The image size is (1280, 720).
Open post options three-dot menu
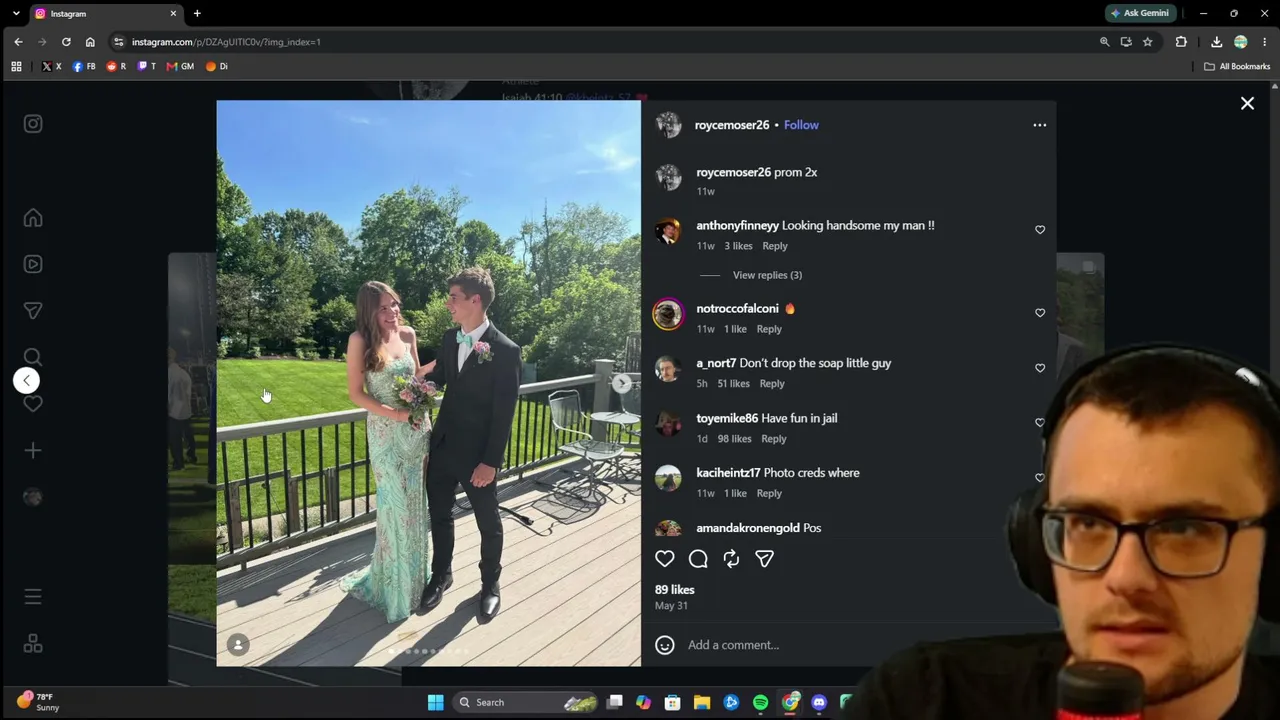click(x=1040, y=125)
